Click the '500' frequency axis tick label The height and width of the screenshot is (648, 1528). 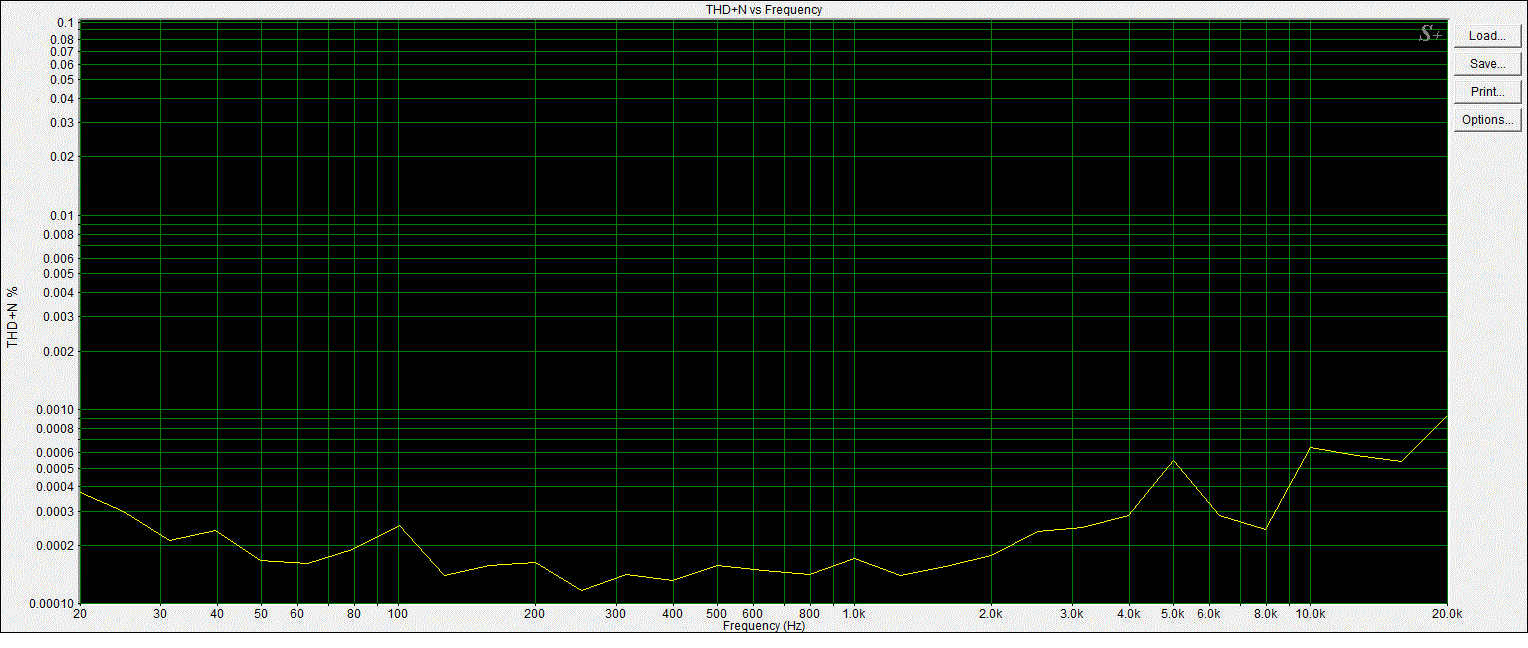pyautogui.click(x=716, y=614)
